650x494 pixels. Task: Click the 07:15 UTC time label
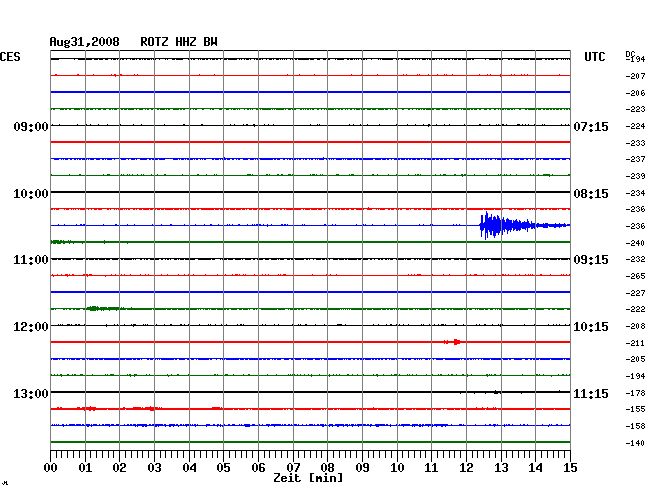591,126
